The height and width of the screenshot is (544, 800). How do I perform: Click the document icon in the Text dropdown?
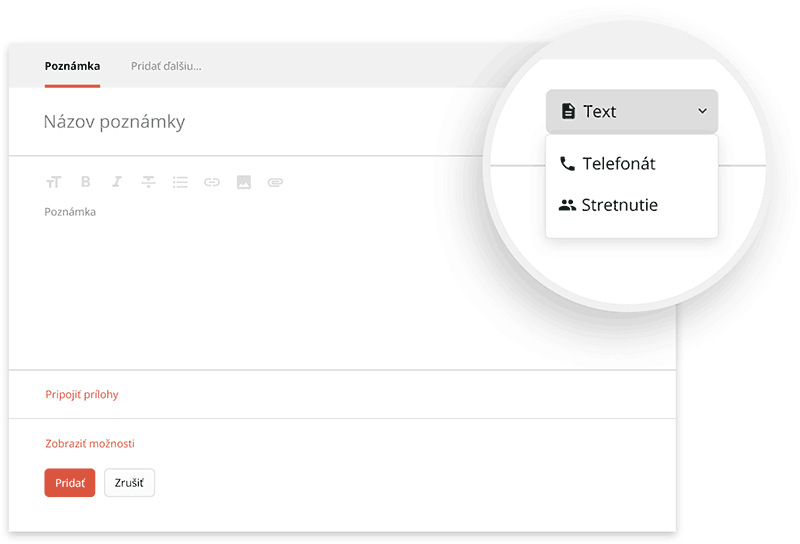tap(568, 111)
